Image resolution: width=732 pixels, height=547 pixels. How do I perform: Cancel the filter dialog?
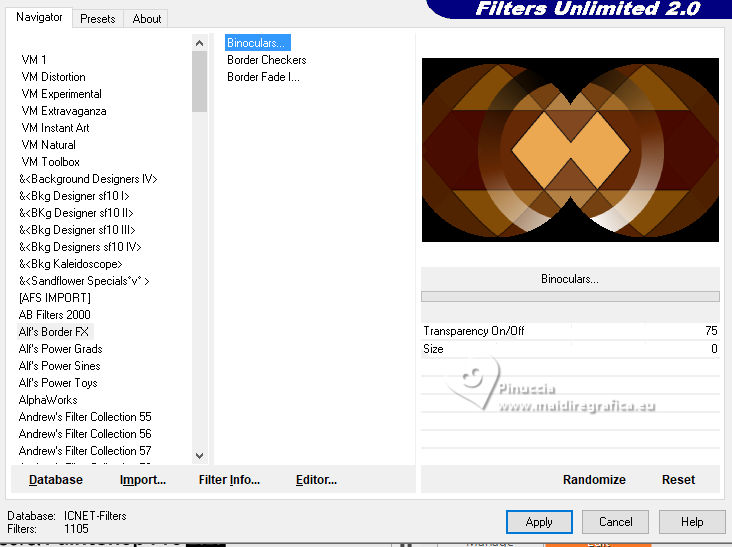615,522
